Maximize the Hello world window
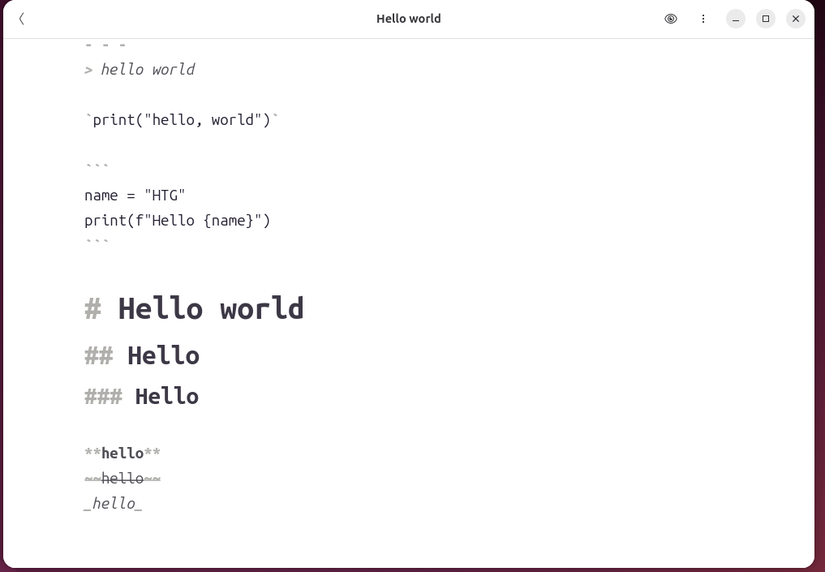825x572 pixels. [766, 19]
